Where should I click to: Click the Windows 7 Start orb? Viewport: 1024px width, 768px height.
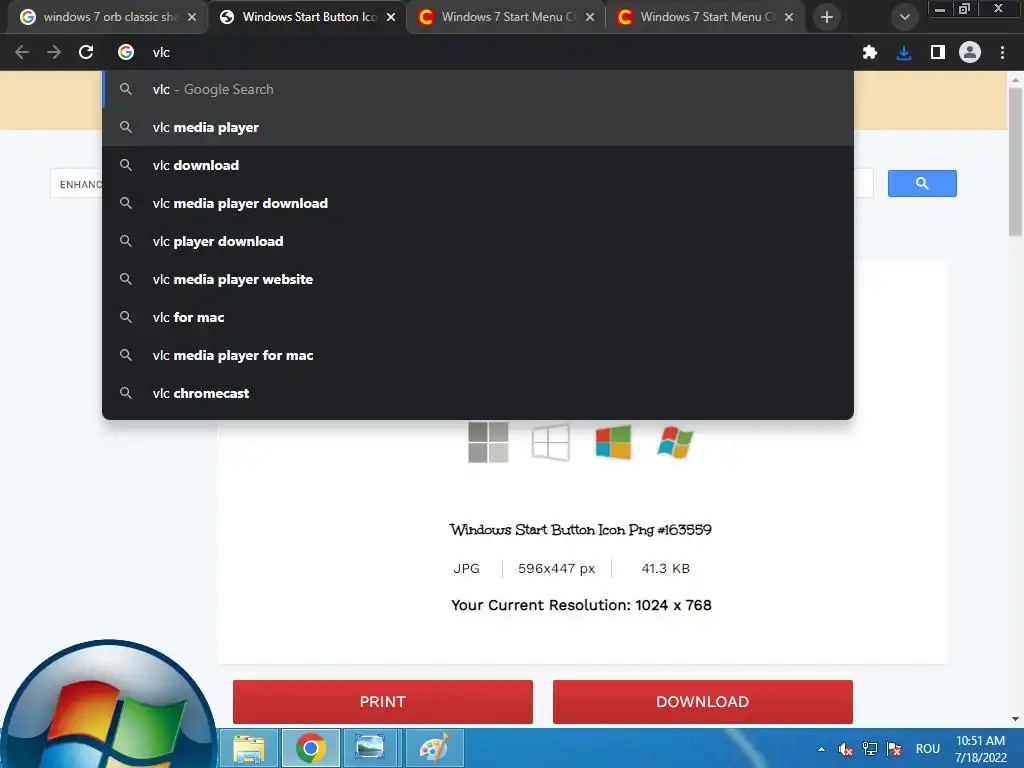point(108,705)
